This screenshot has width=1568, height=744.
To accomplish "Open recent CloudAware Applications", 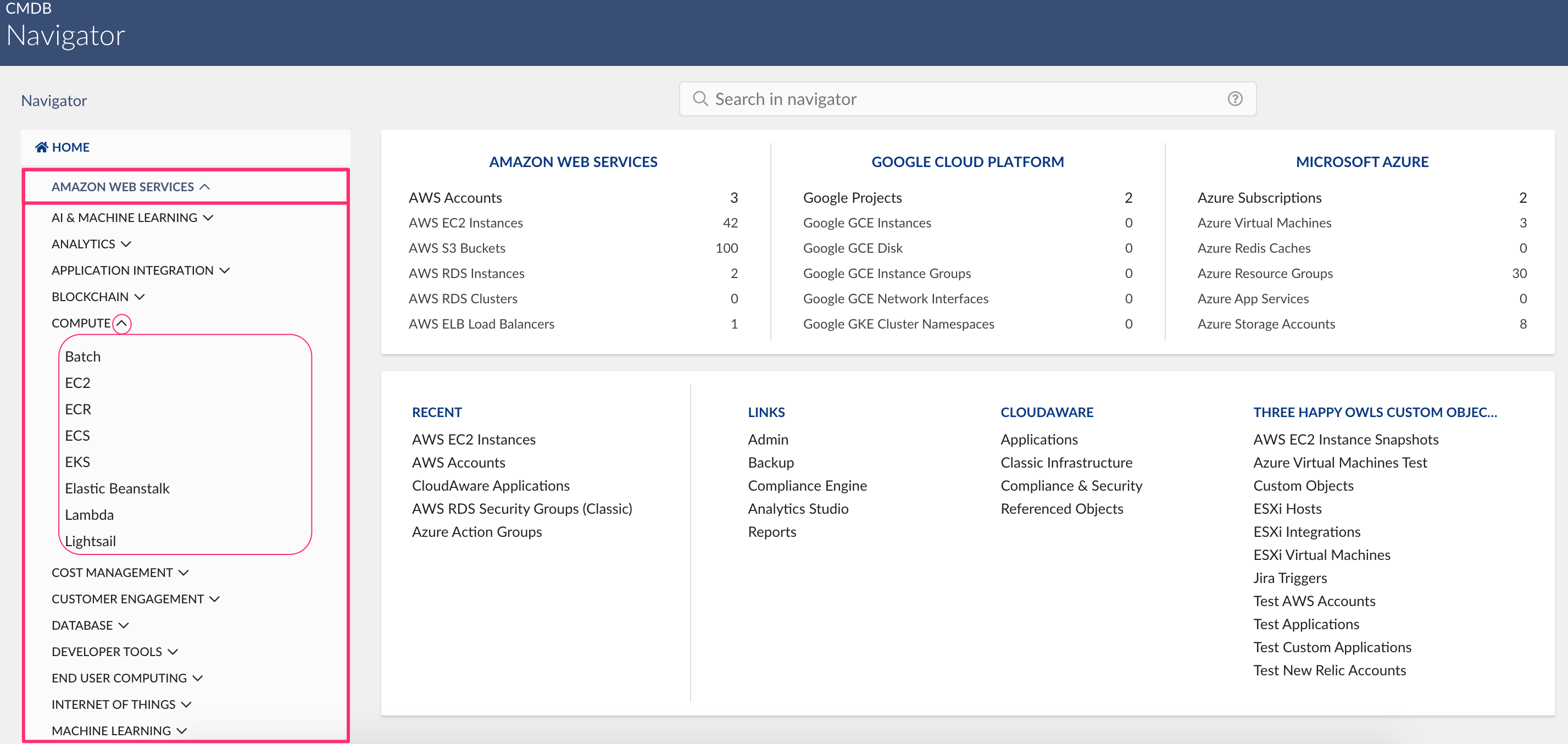I will 490,486.
